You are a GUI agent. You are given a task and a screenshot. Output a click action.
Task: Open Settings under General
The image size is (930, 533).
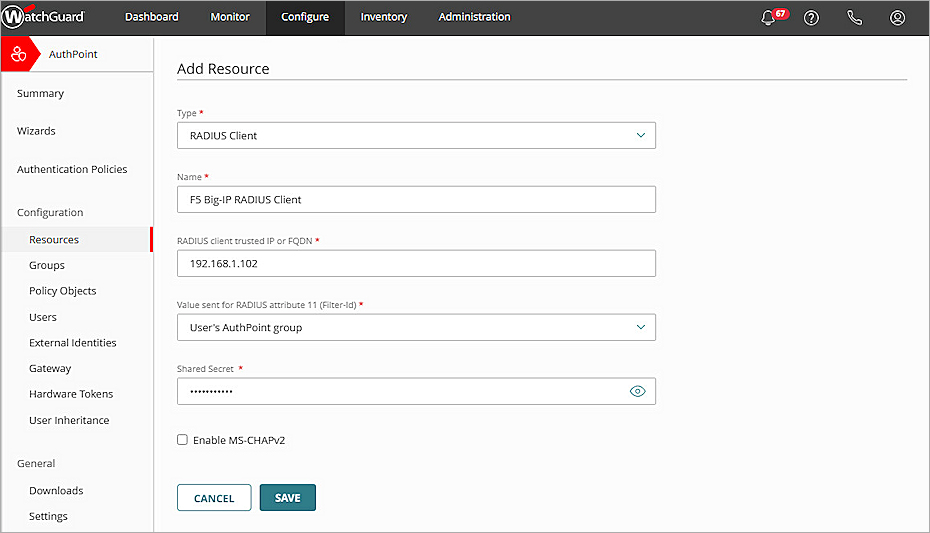[48, 516]
